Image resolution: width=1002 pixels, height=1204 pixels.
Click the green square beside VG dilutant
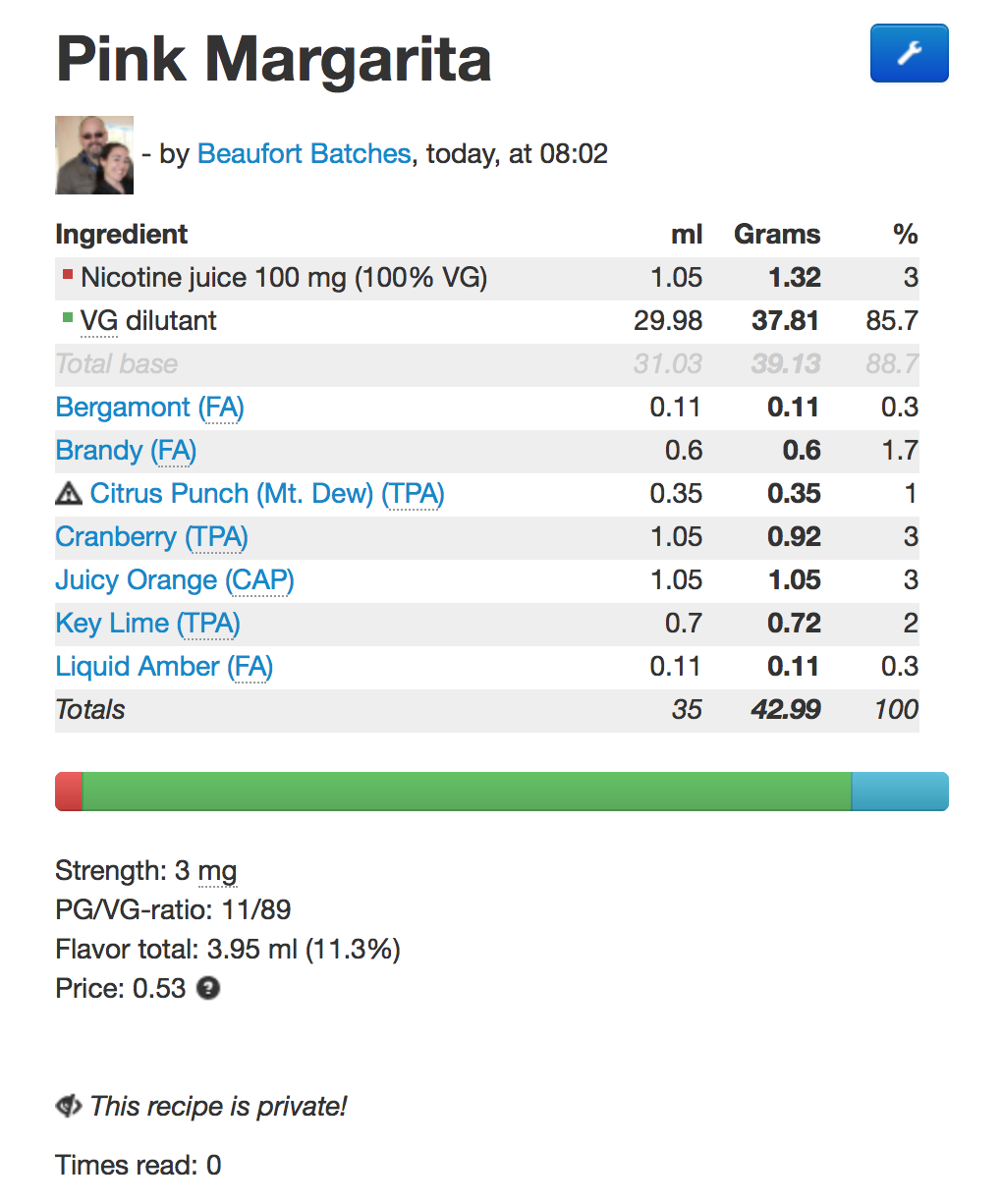click(x=68, y=317)
